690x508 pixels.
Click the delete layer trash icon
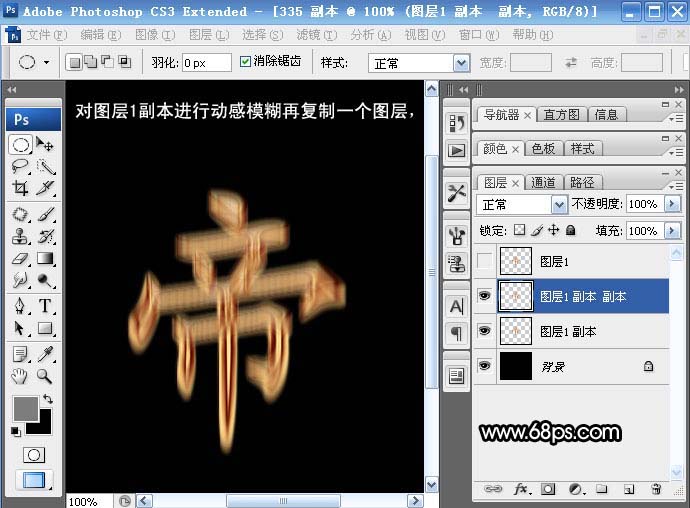pyautogui.click(x=656, y=489)
